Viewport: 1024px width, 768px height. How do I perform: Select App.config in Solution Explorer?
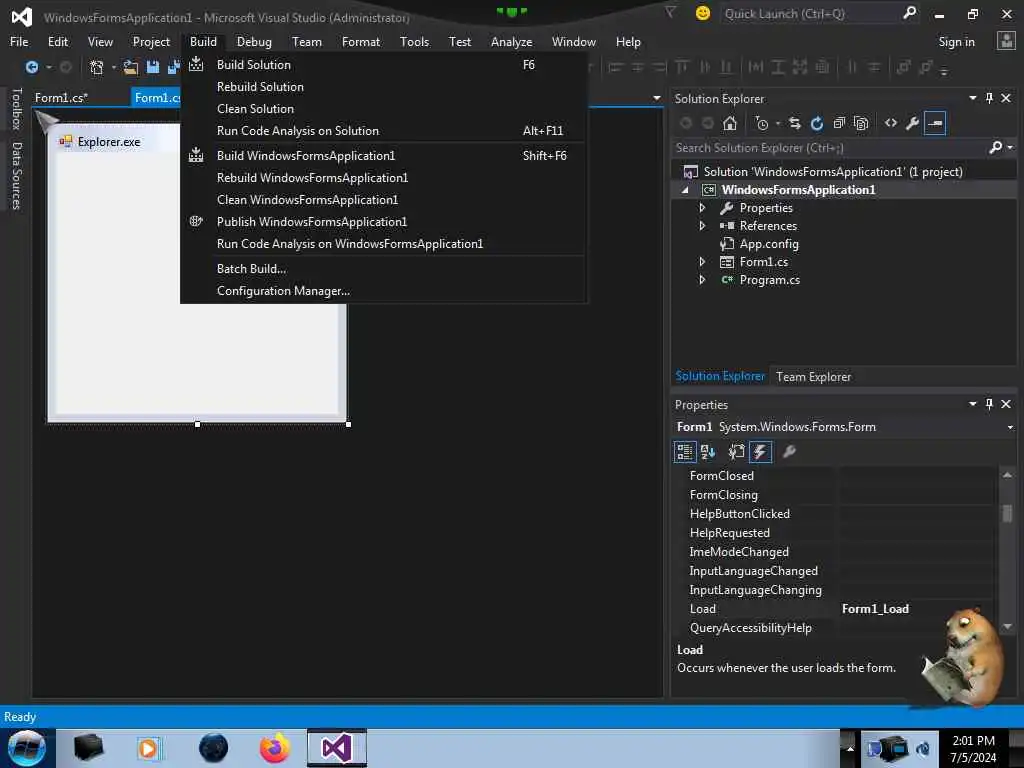point(769,244)
